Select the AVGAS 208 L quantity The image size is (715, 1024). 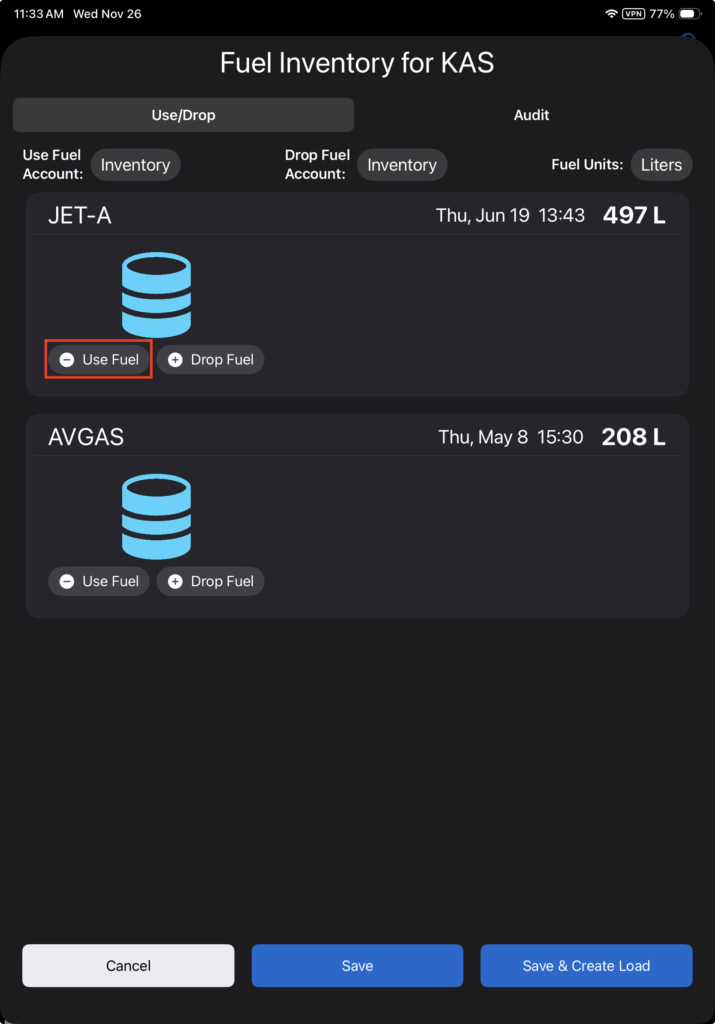click(x=633, y=436)
